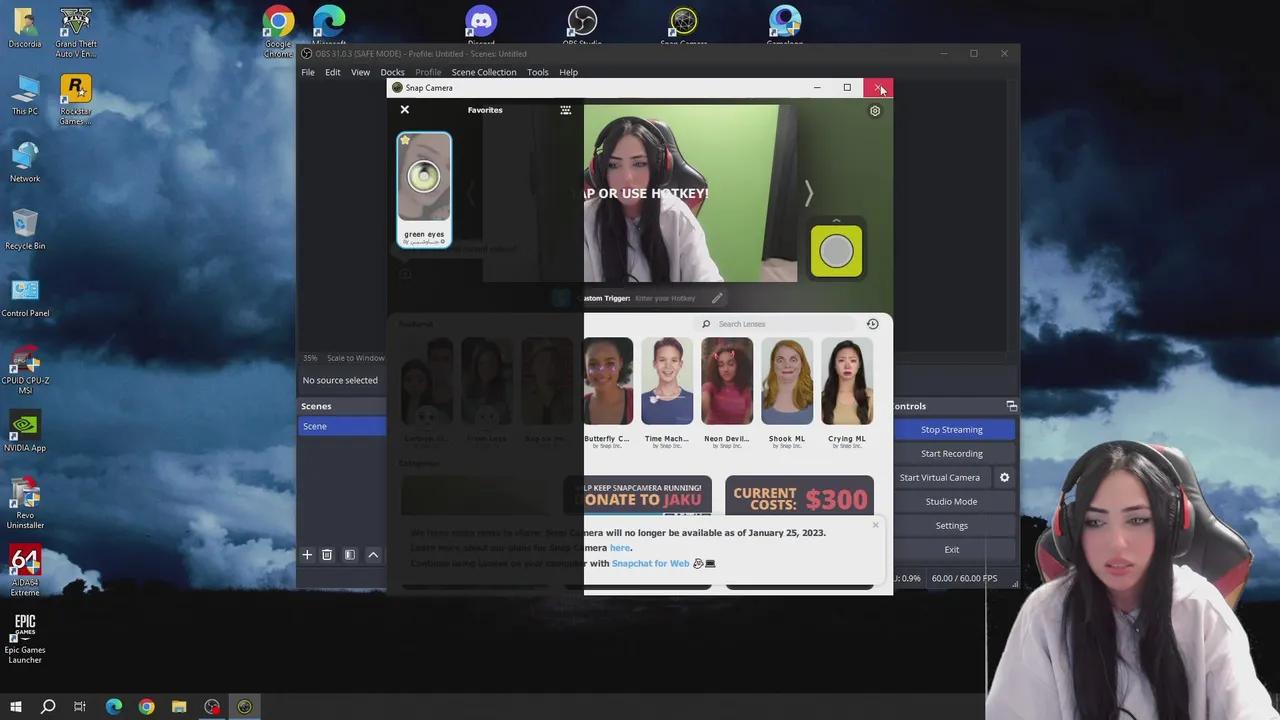Viewport: 1280px width, 720px height.
Task: Open OBS Settings button
Action: [x=952, y=526]
